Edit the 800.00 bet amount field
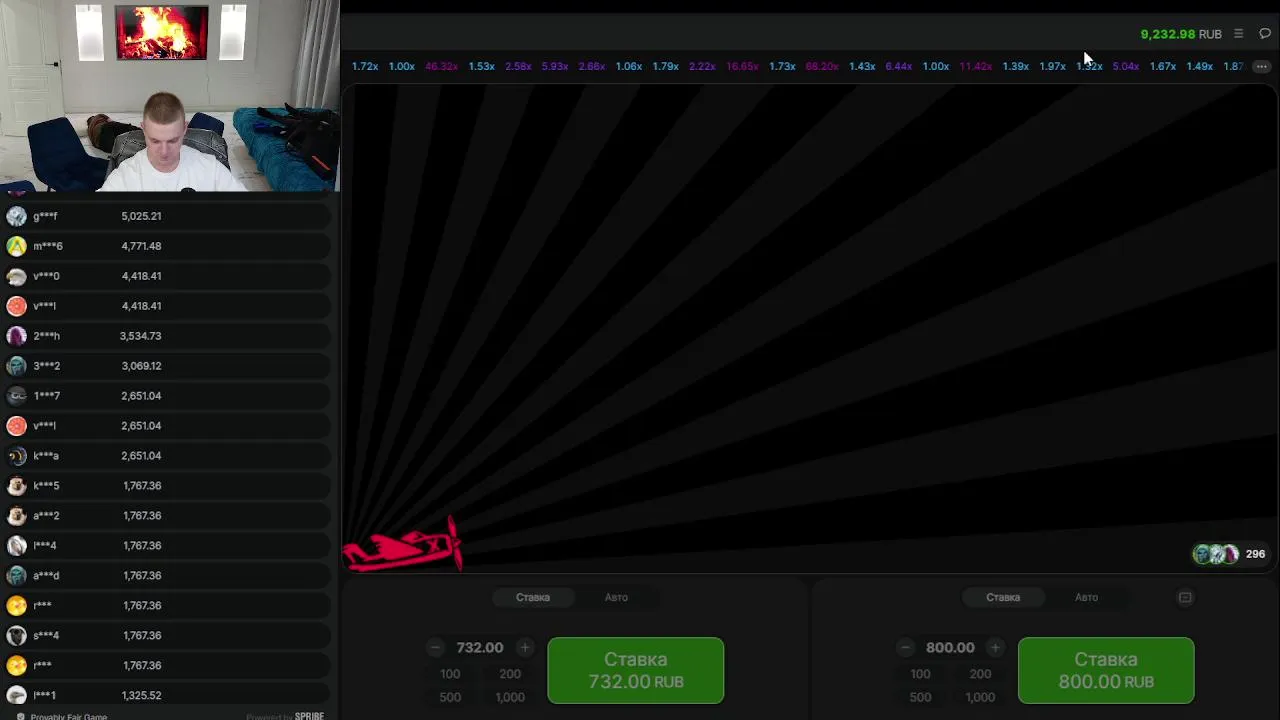Screen dimensions: 1280x720 [950, 648]
